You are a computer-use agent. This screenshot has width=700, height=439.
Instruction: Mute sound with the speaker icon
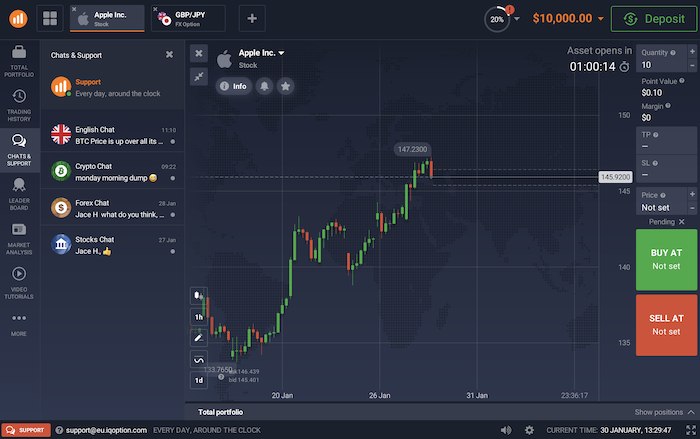(505, 430)
